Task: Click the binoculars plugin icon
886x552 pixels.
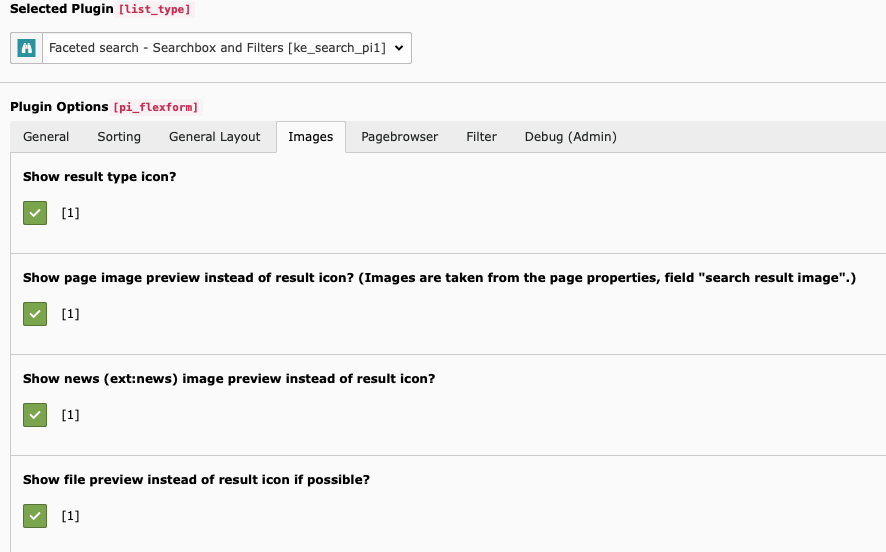Action: point(27,48)
